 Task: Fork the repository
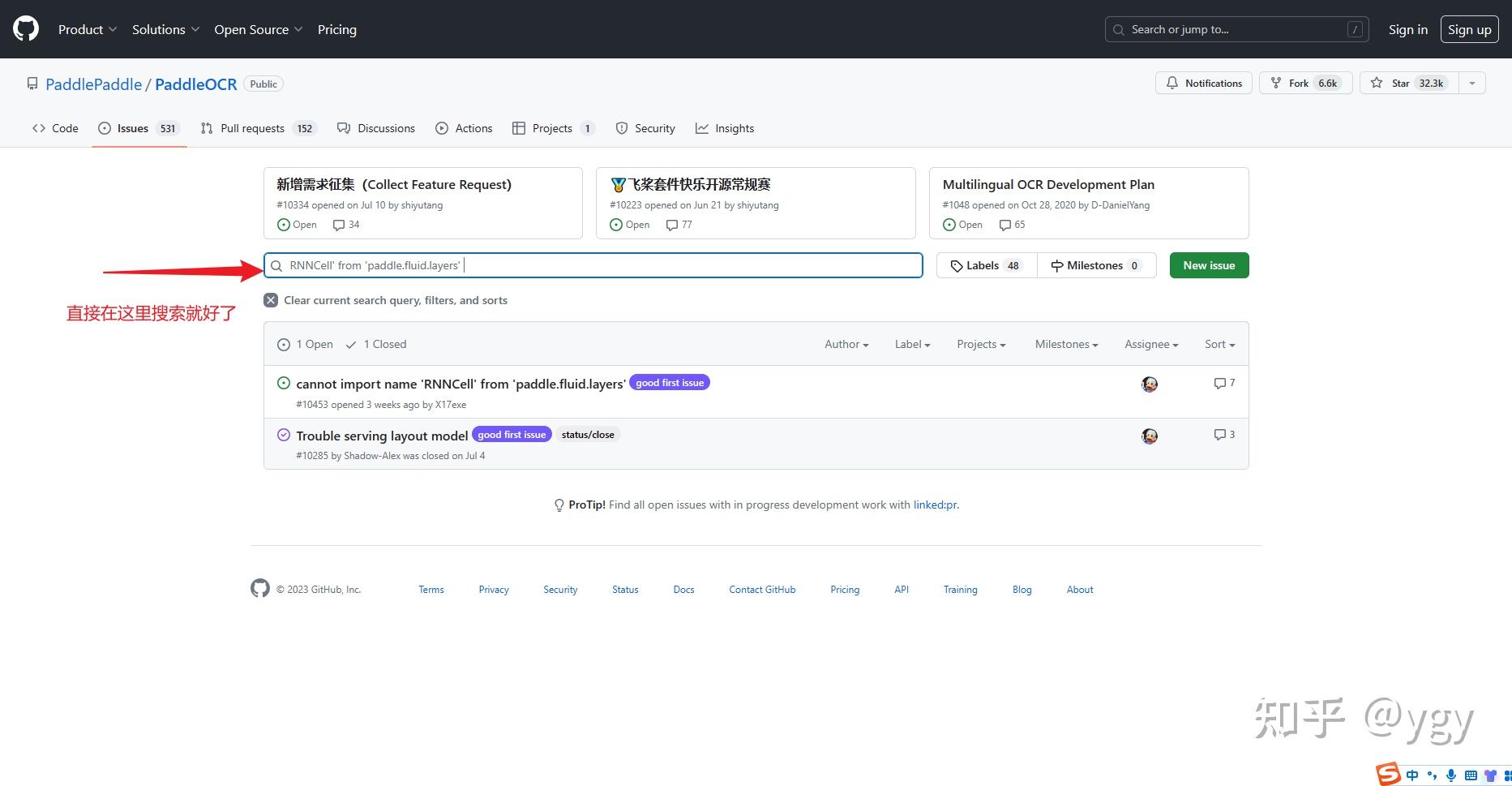coord(1305,83)
